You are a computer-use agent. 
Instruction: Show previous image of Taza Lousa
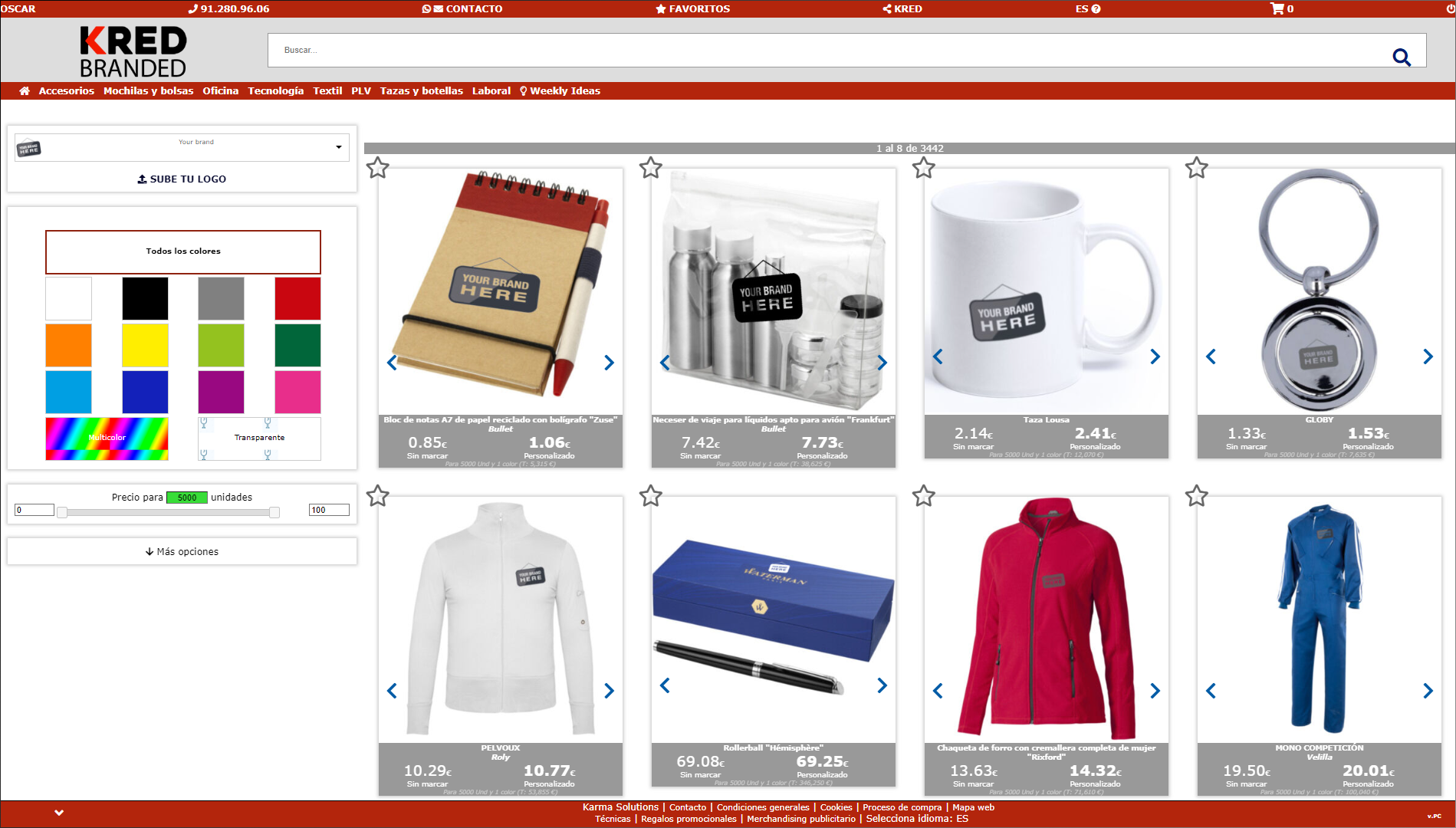coord(938,356)
